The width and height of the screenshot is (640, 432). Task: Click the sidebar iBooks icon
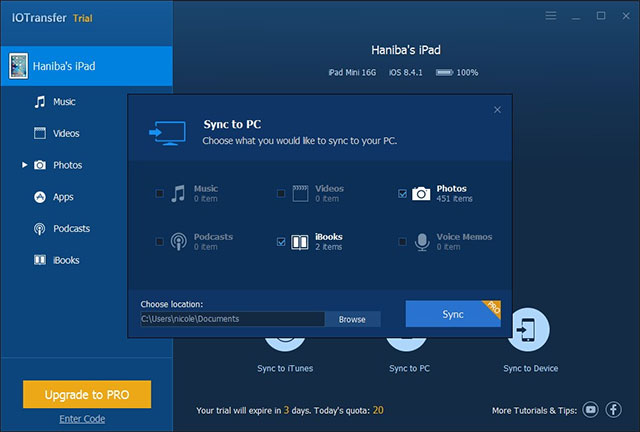click(x=40, y=260)
